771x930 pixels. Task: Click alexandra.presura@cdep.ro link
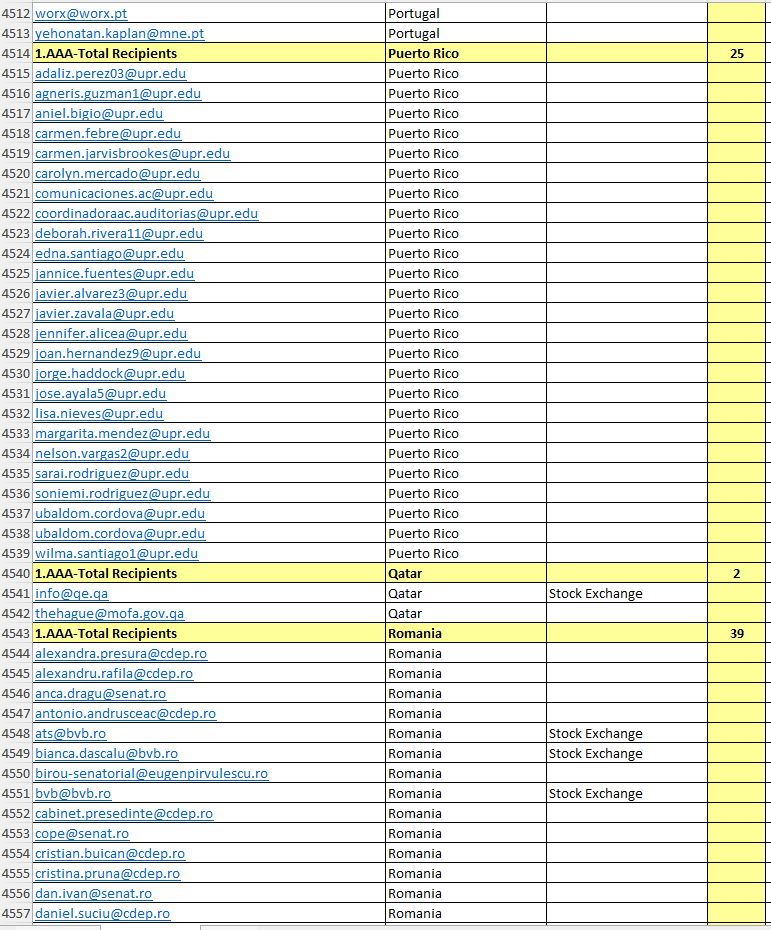click(x=121, y=654)
